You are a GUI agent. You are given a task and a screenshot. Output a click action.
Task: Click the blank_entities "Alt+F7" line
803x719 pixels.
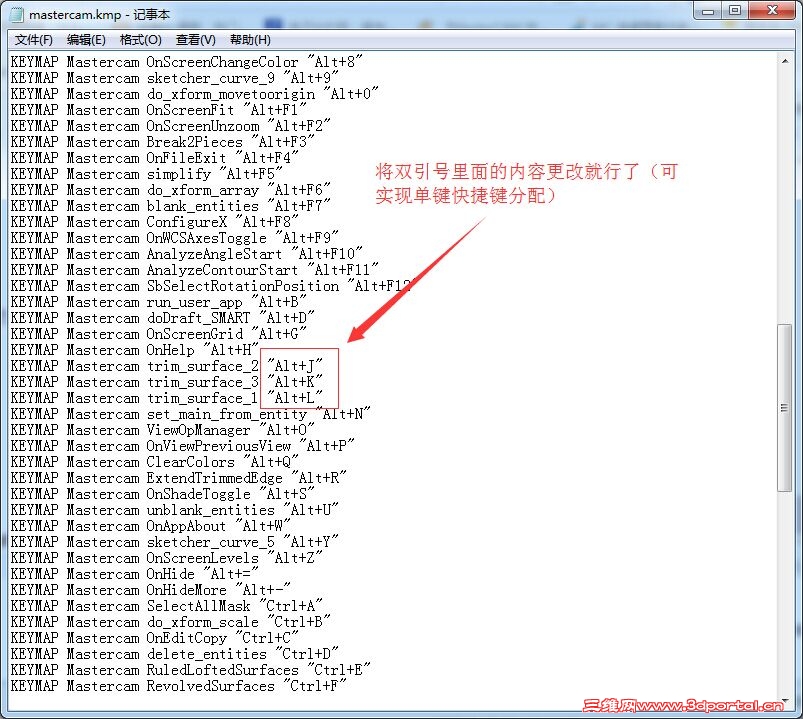click(x=171, y=206)
